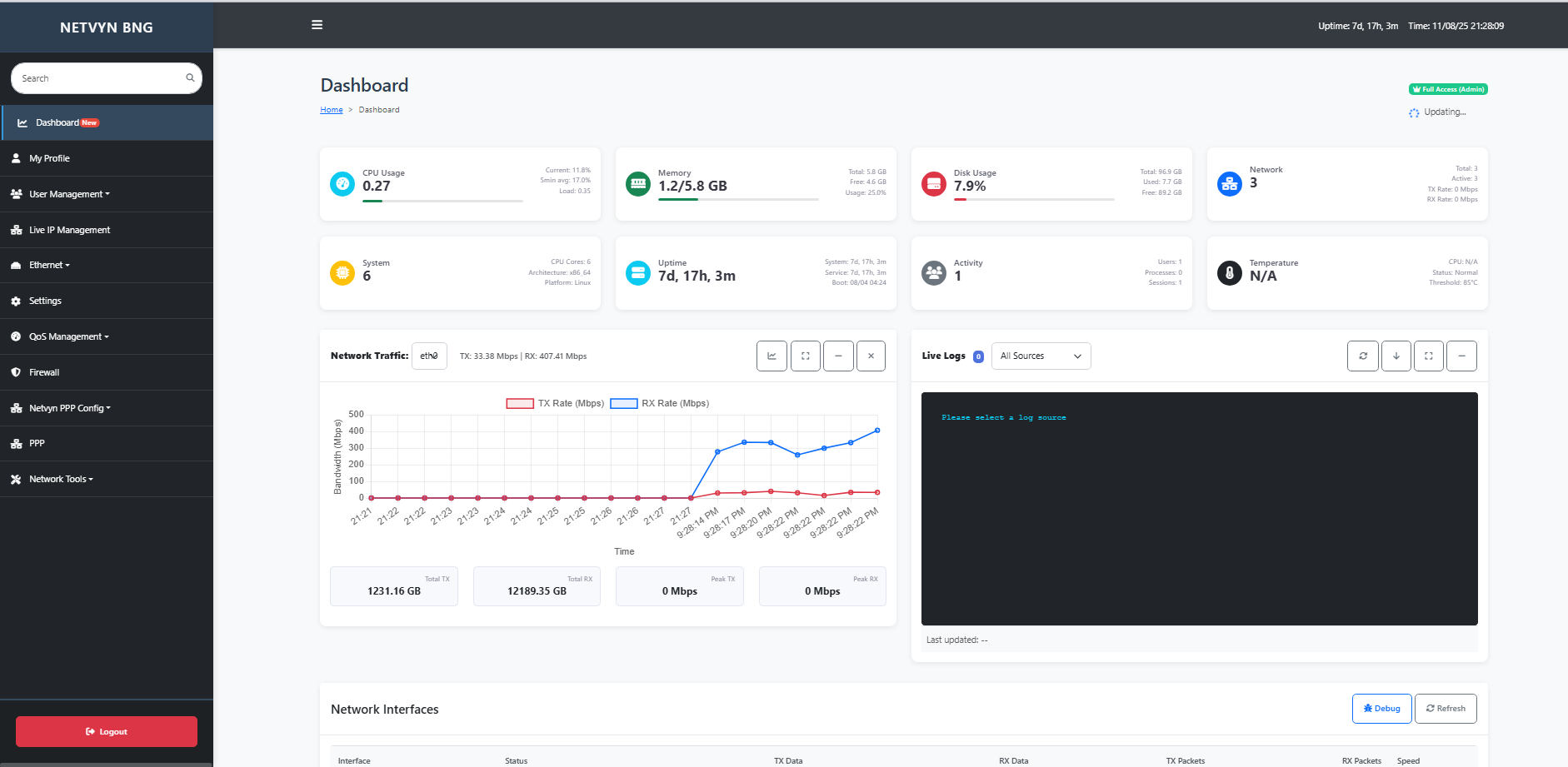Toggle TX Rate series in chart legend

click(556, 404)
